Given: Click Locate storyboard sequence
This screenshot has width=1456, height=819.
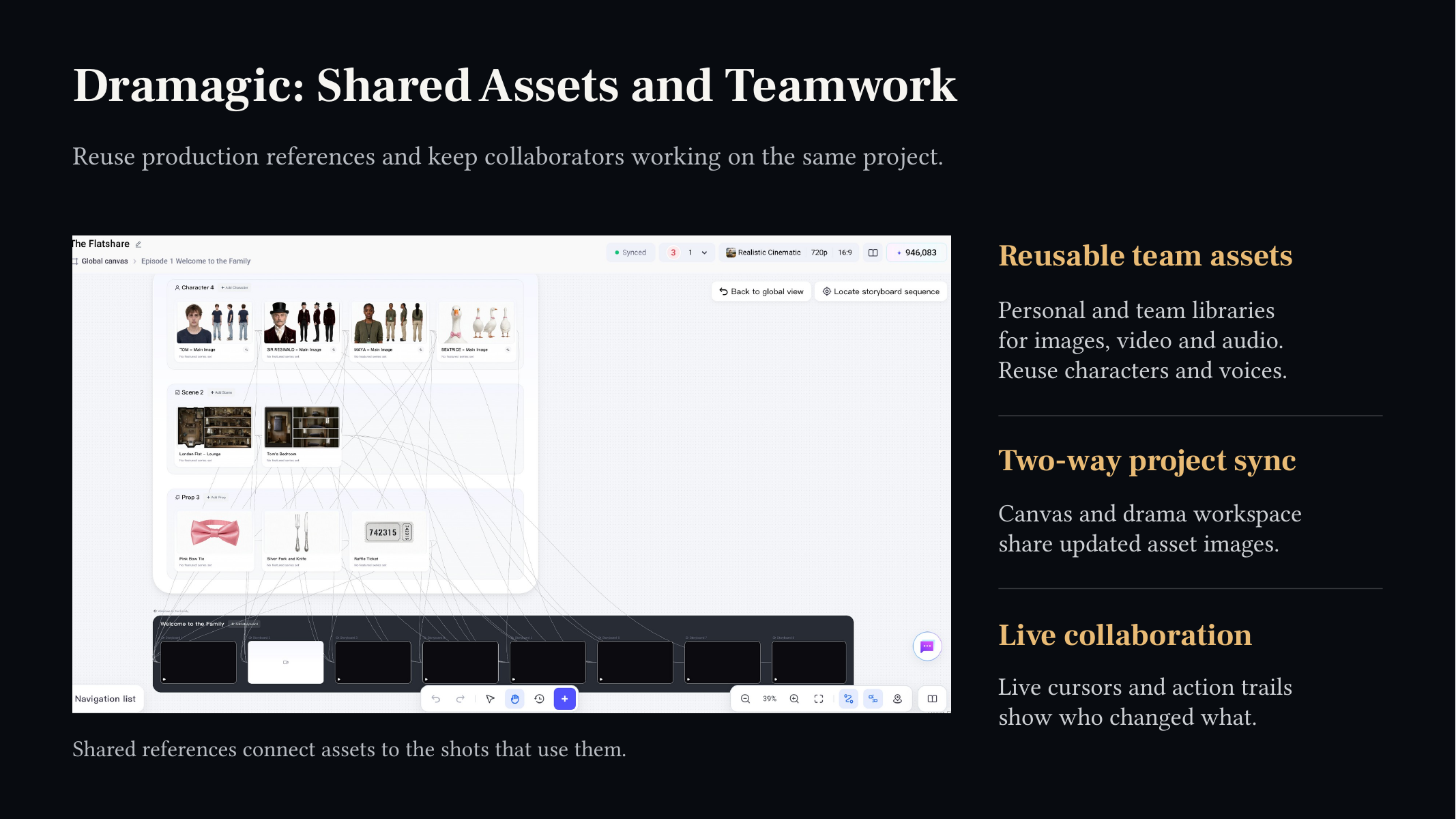Looking at the screenshot, I should pyautogui.click(x=881, y=291).
